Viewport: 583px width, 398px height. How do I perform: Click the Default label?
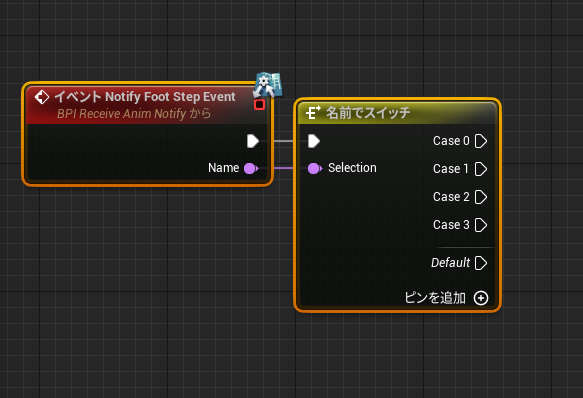(450, 263)
